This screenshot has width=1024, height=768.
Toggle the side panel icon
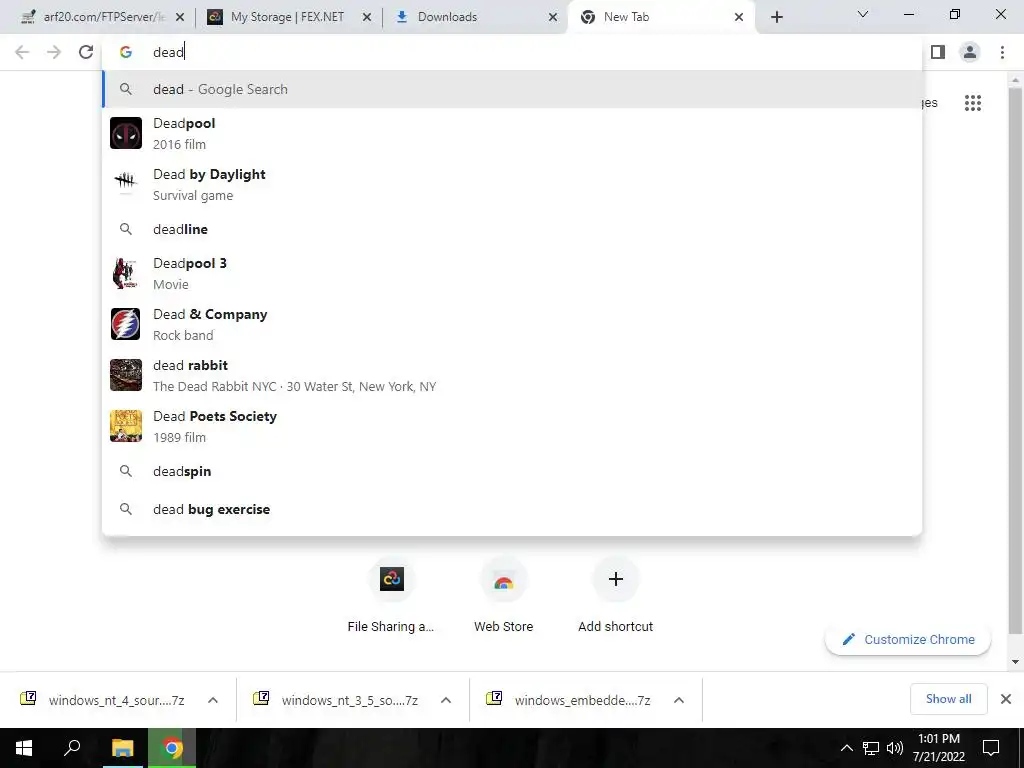tap(938, 52)
